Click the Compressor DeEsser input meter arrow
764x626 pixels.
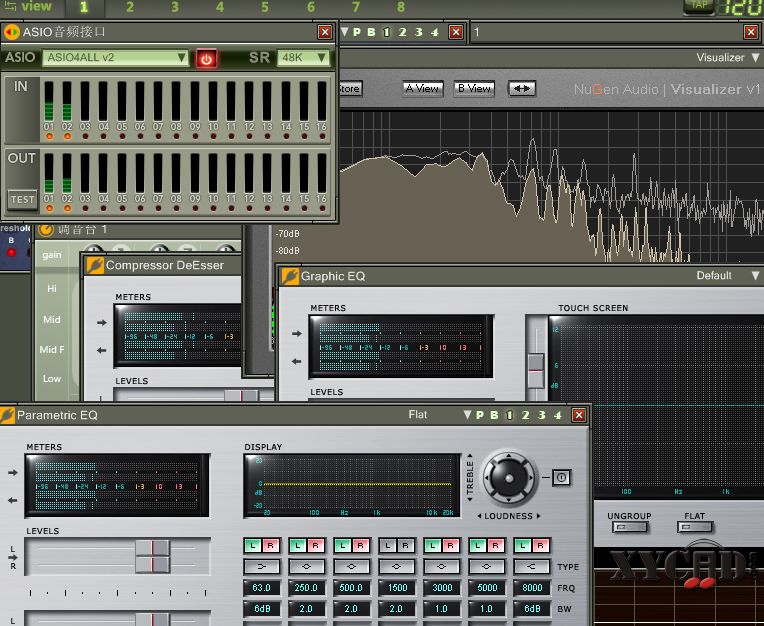[102, 322]
